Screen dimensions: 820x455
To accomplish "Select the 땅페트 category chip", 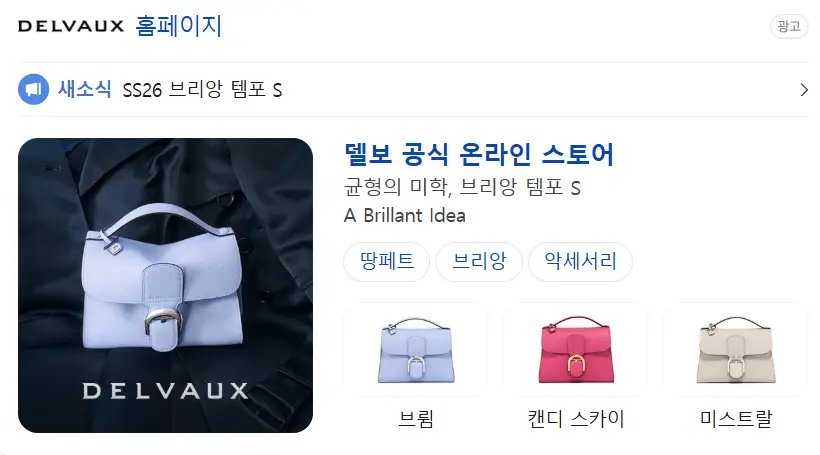I will pos(386,261).
